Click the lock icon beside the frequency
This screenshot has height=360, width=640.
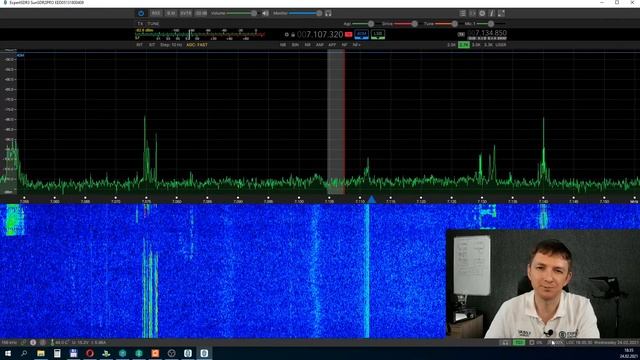click(293, 35)
